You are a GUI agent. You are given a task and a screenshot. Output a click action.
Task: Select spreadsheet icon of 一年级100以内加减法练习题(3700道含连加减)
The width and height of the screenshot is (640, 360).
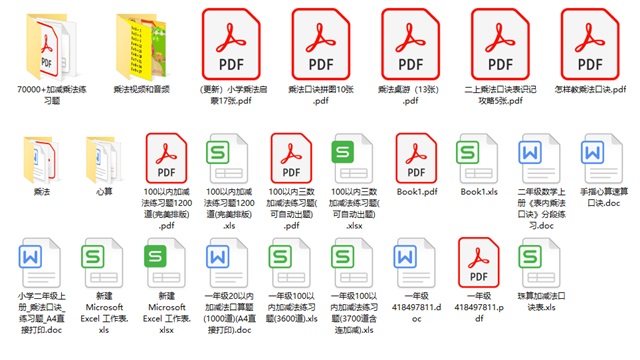pyautogui.click(x=353, y=262)
